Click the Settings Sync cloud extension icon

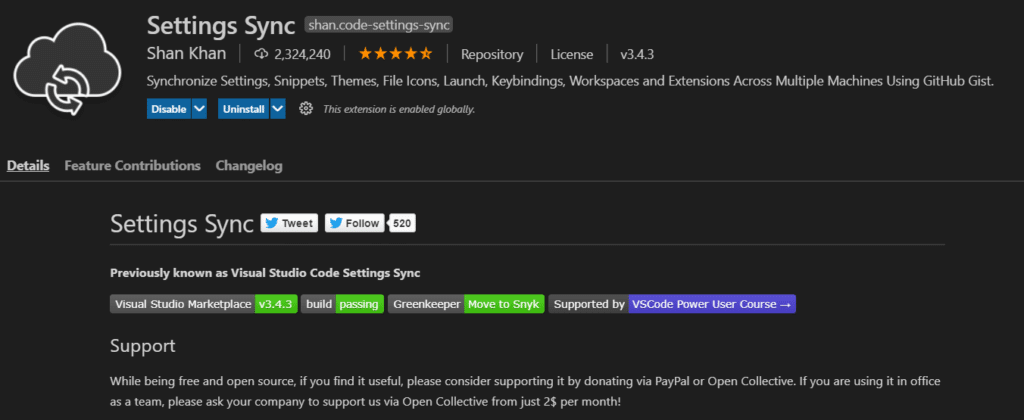(x=68, y=68)
